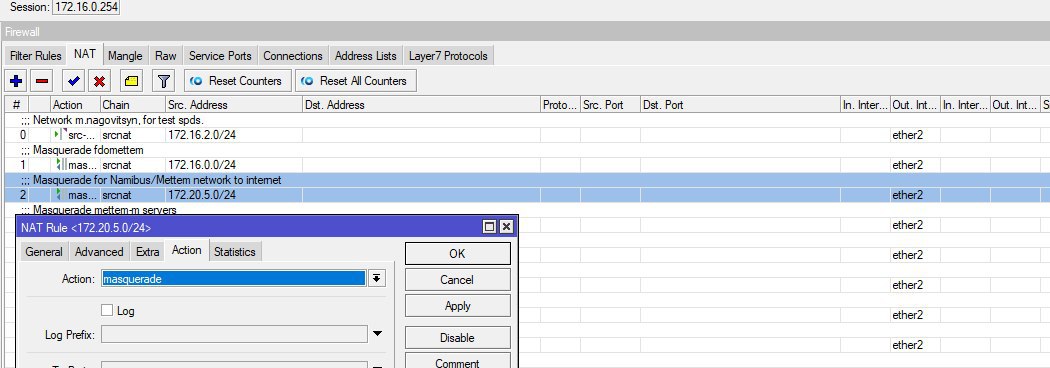Click the Session address field
This screenshot has height=368, width=1050.
pyautogui.click(x=86, y=7)
